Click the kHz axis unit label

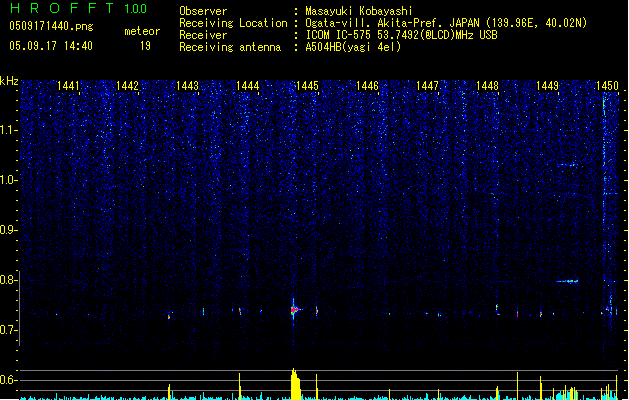click(x=9, y=81)
